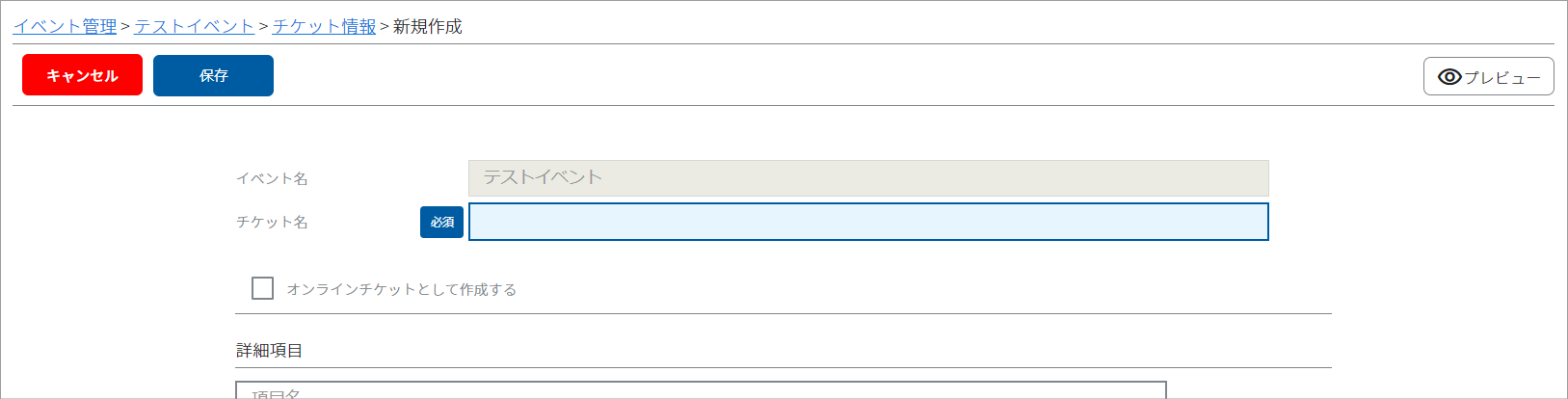Save the ticket with the 保存 button

click(x=213, y=75)
